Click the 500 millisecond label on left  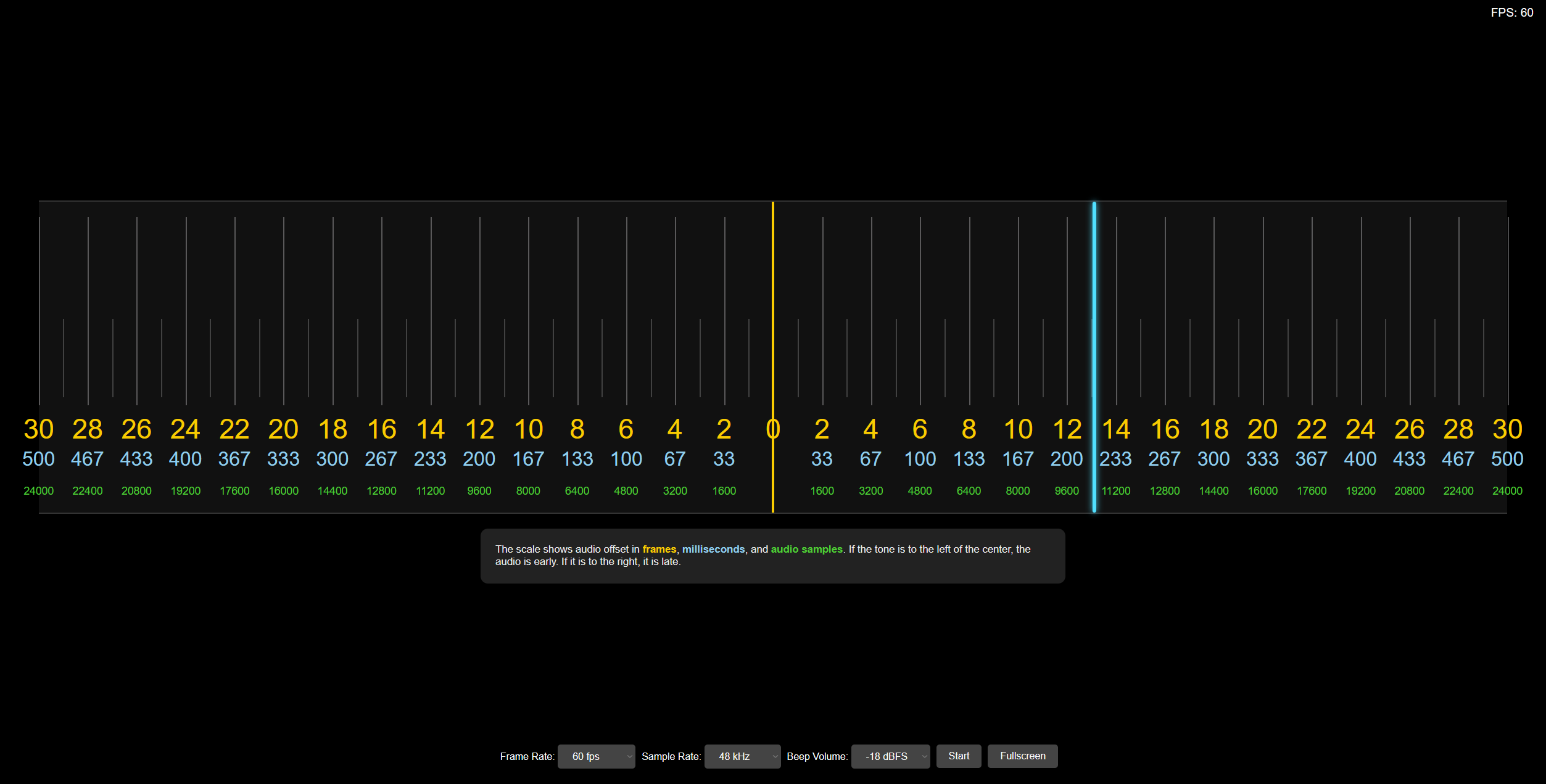click(x=38, y=459)
